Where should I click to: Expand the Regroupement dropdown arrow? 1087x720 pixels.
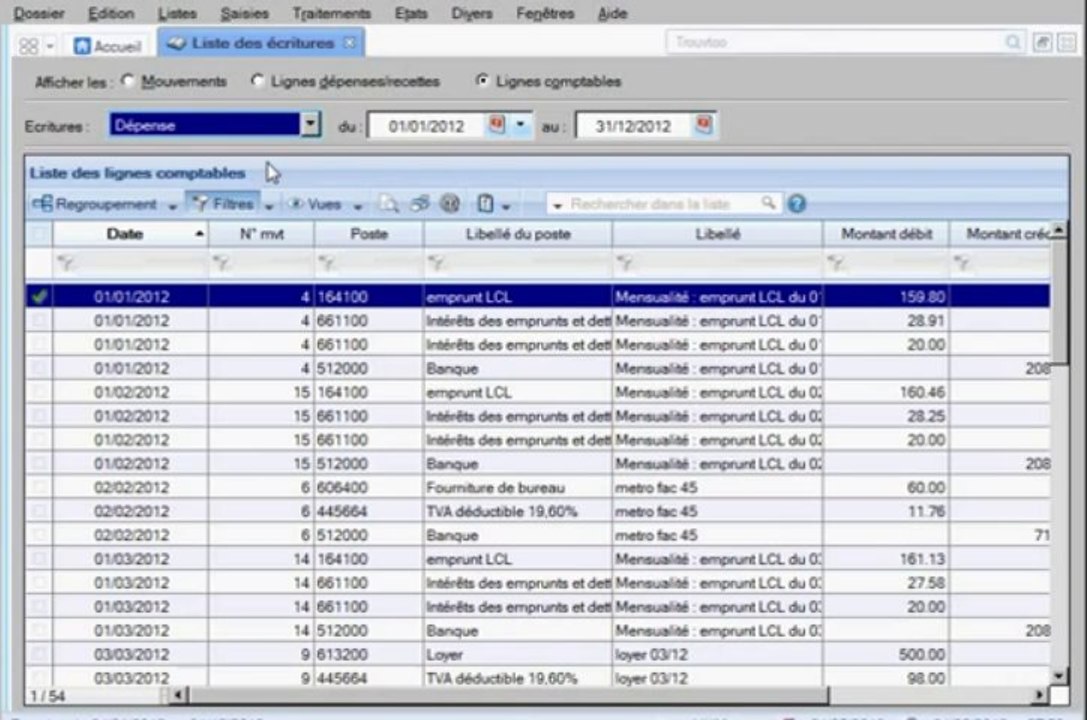(x=173, y=206)
